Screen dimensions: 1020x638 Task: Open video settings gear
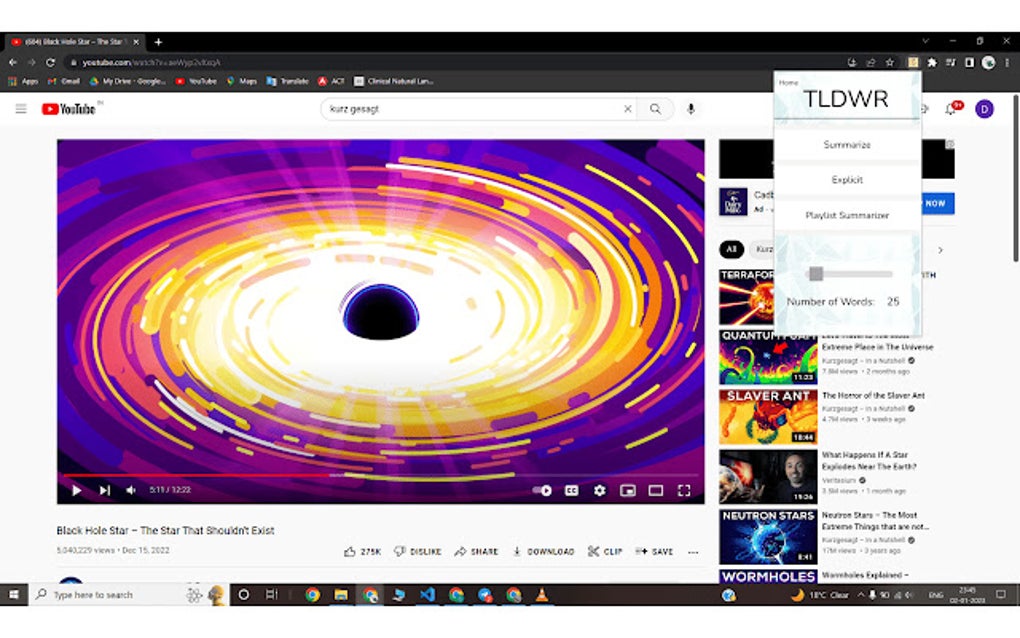[x=599, y=490]
